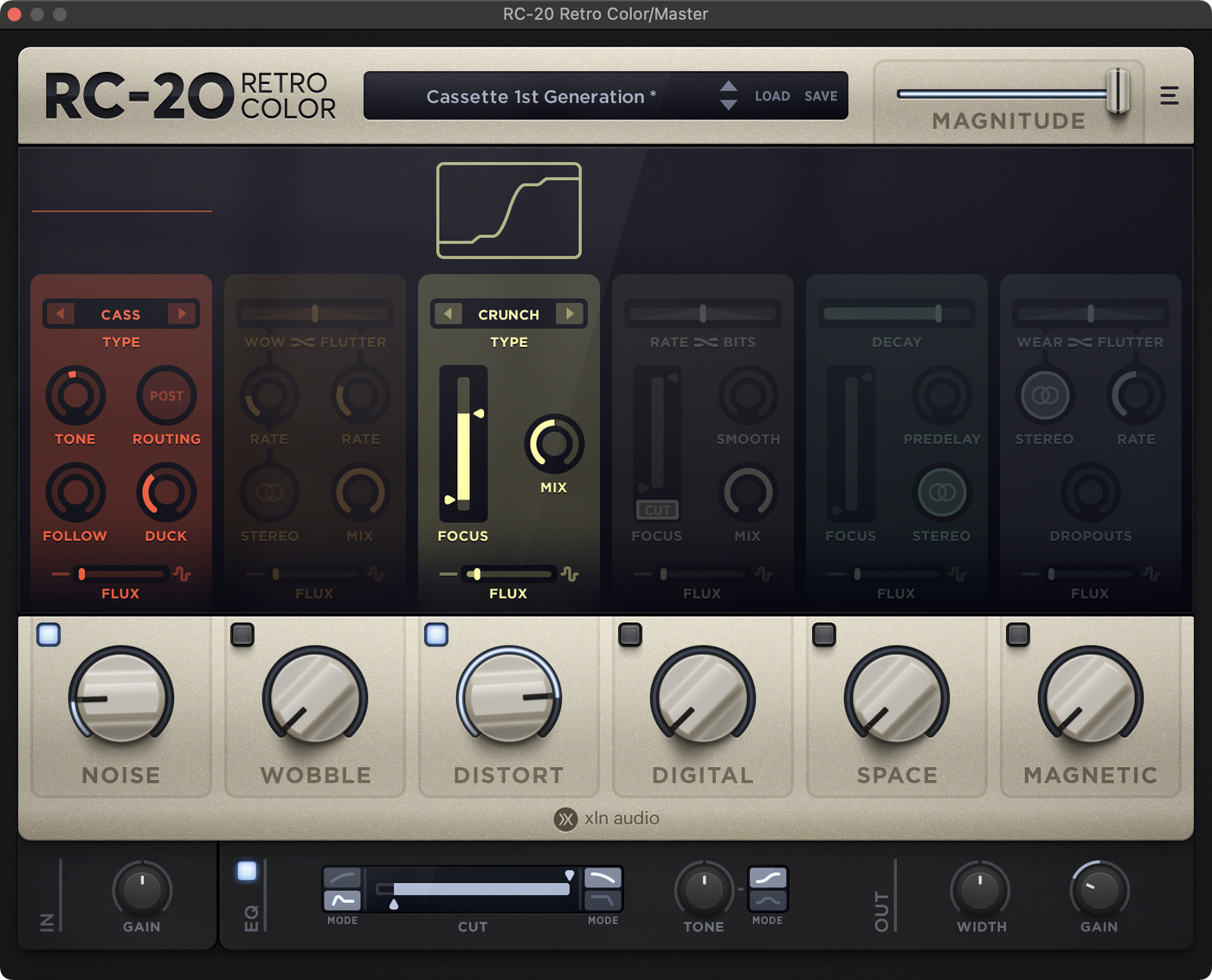Click the Noise DUCK knob
Screen dimensions: 1212x980
tap(166, 493)
